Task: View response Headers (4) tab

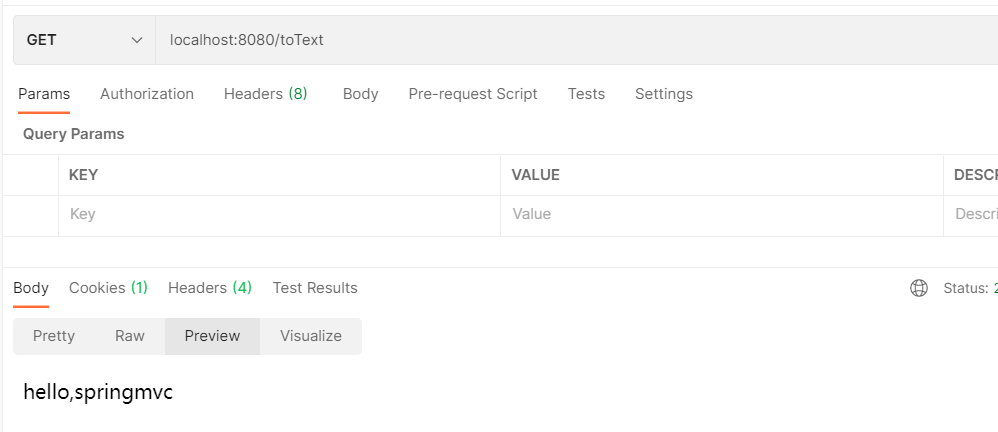Action: pyautogui.click(x=210, y=288)
